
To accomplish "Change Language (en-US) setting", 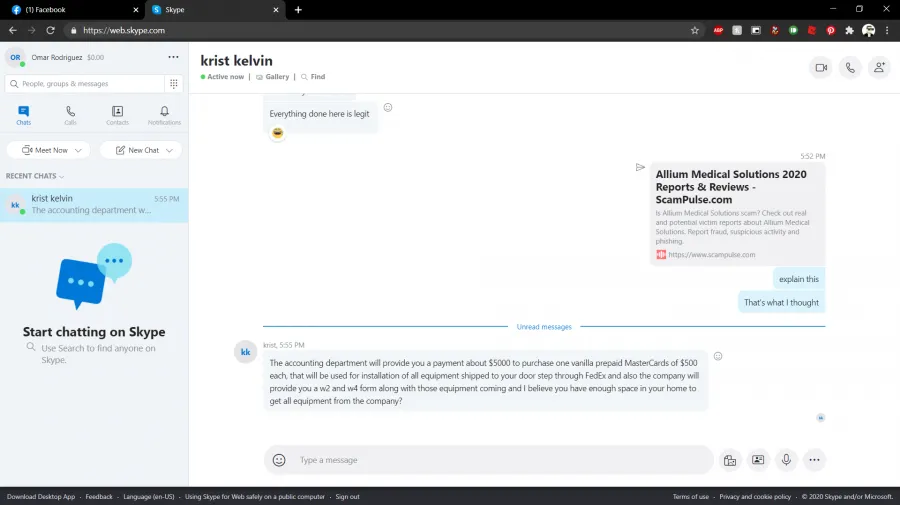I will tap(149, 497).
